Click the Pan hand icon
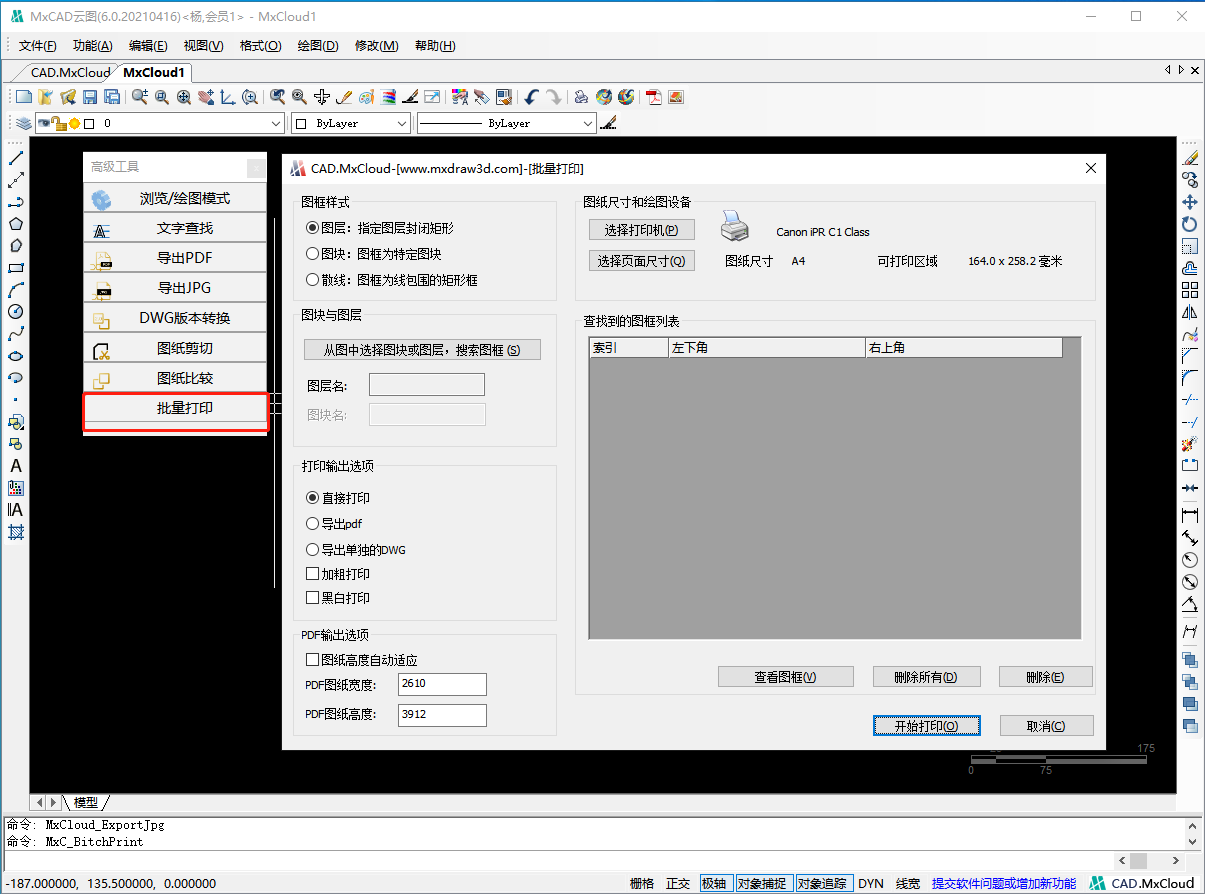1205x894 pixels. [206, 97]
